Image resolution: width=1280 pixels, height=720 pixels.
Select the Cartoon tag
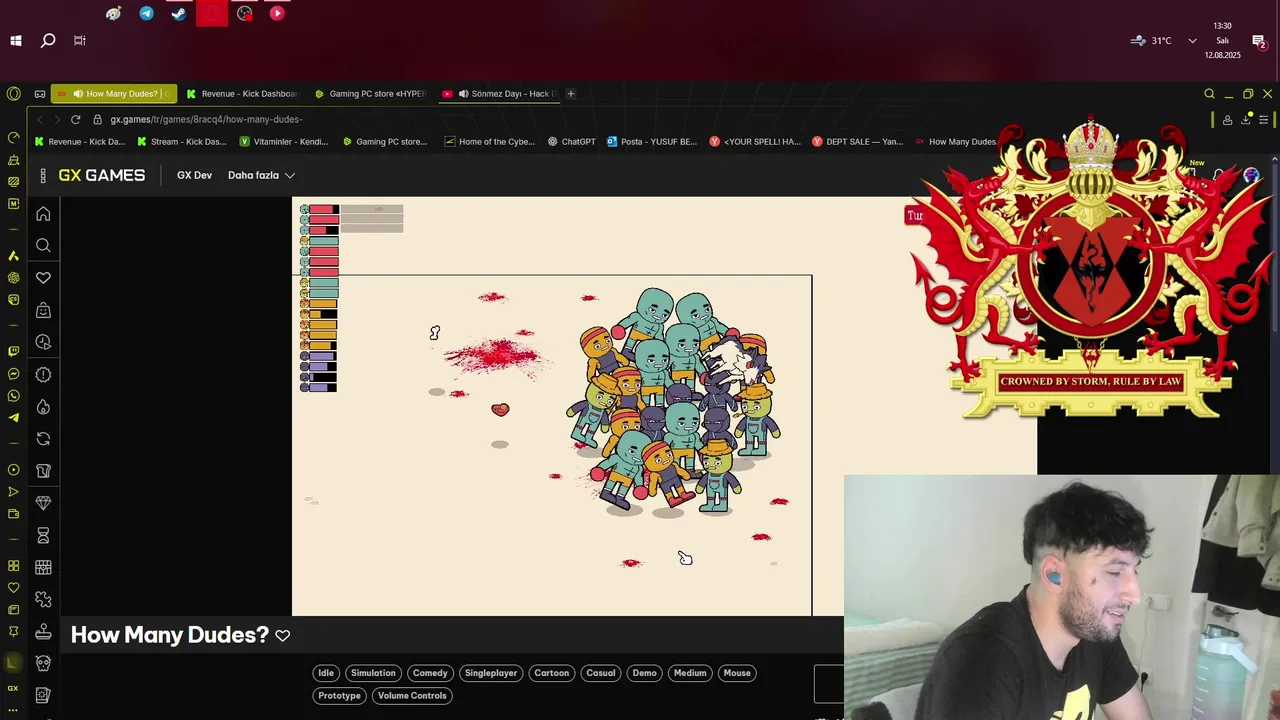[x=551, y=673]
